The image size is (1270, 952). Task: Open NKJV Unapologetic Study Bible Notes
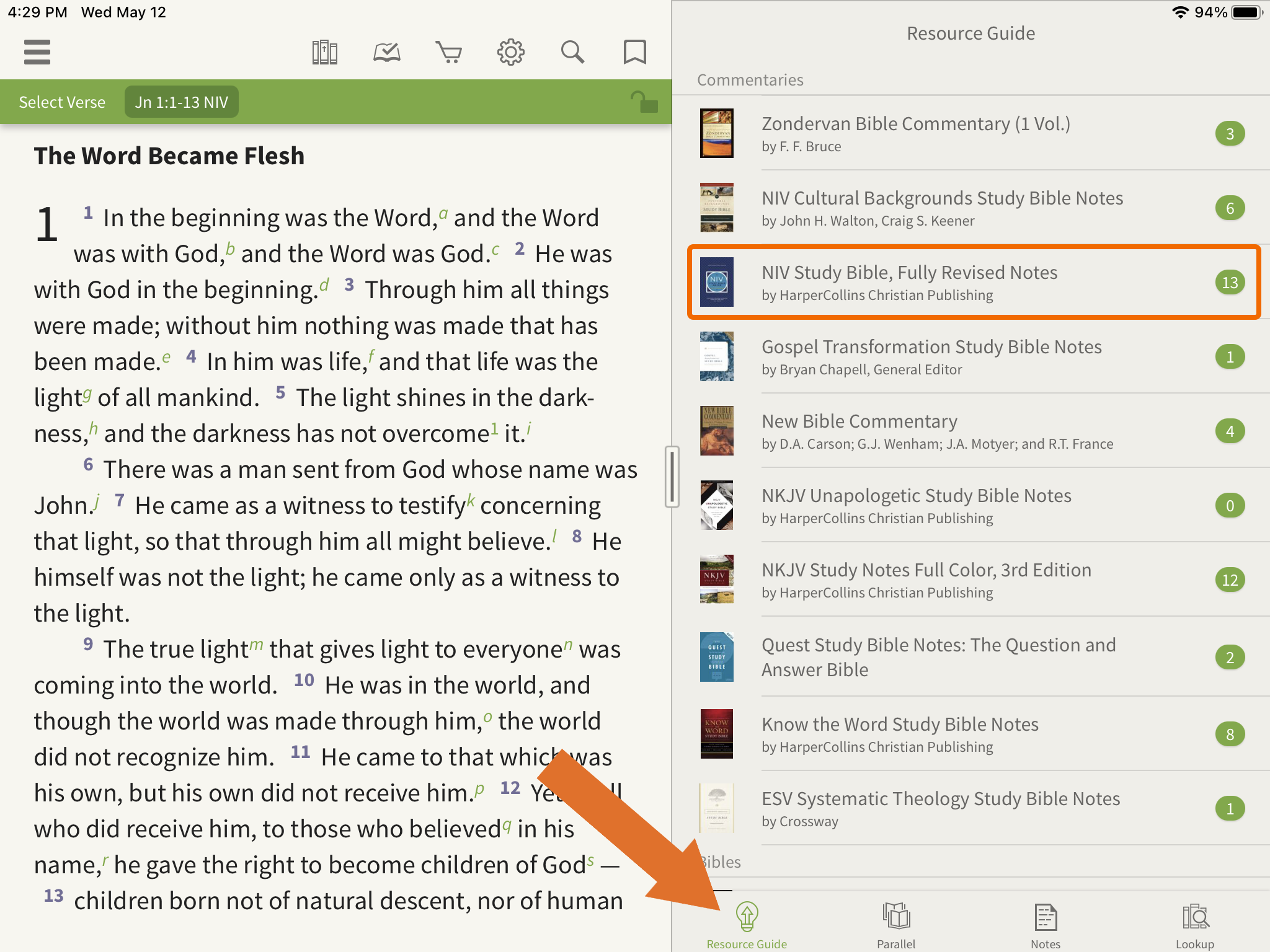pos(971,505)
